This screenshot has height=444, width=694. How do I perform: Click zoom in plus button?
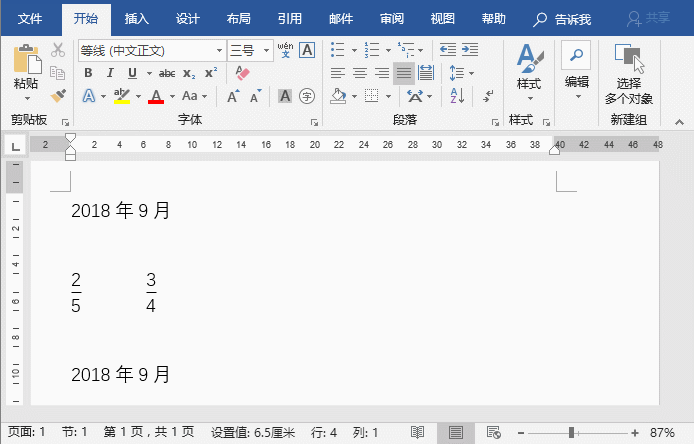(x=635, y=433)
